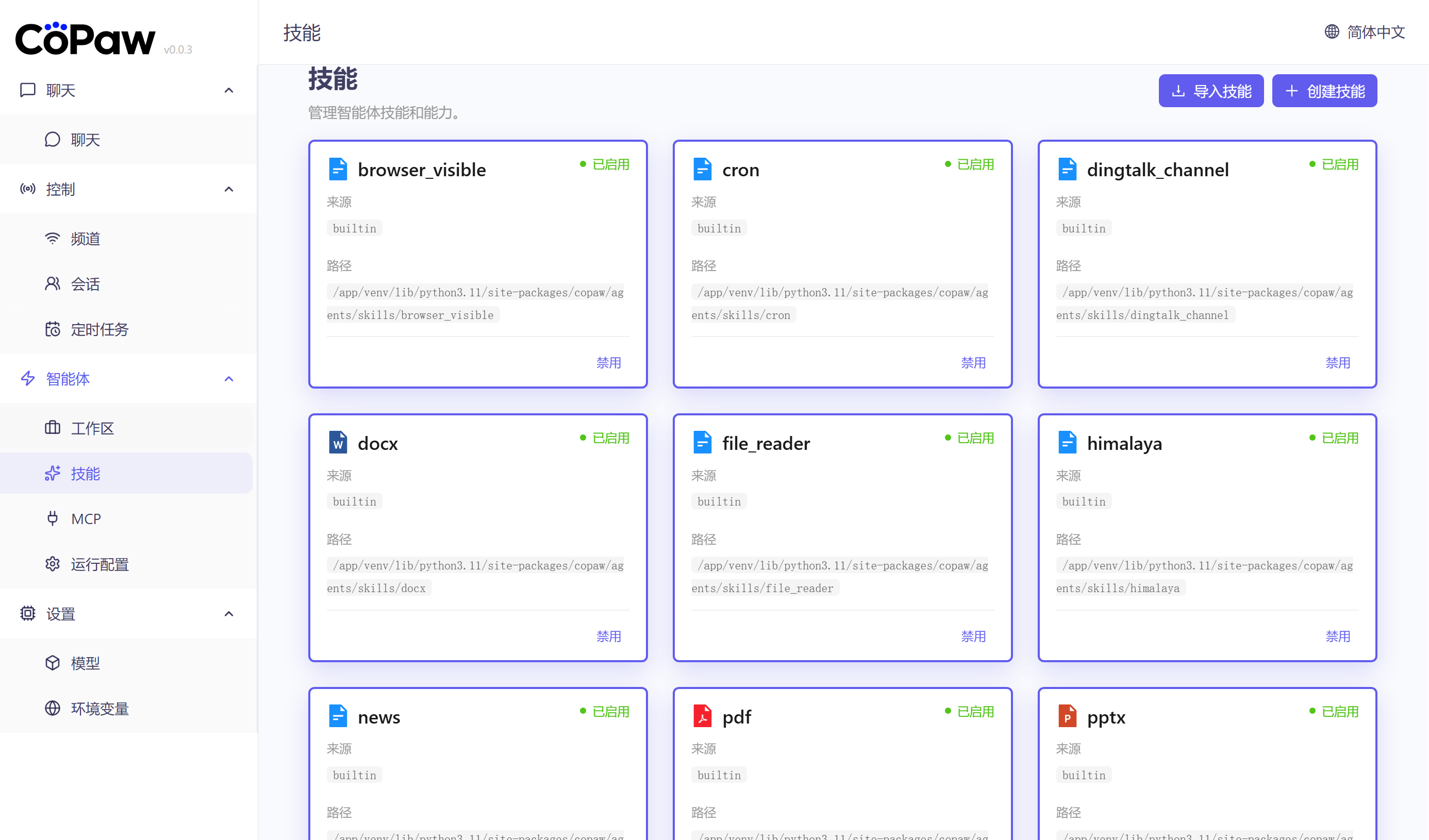This screenshot has width=1429, height=840.
Task: Click the pptx PowerPoint icon
Action: [1067, 716]
